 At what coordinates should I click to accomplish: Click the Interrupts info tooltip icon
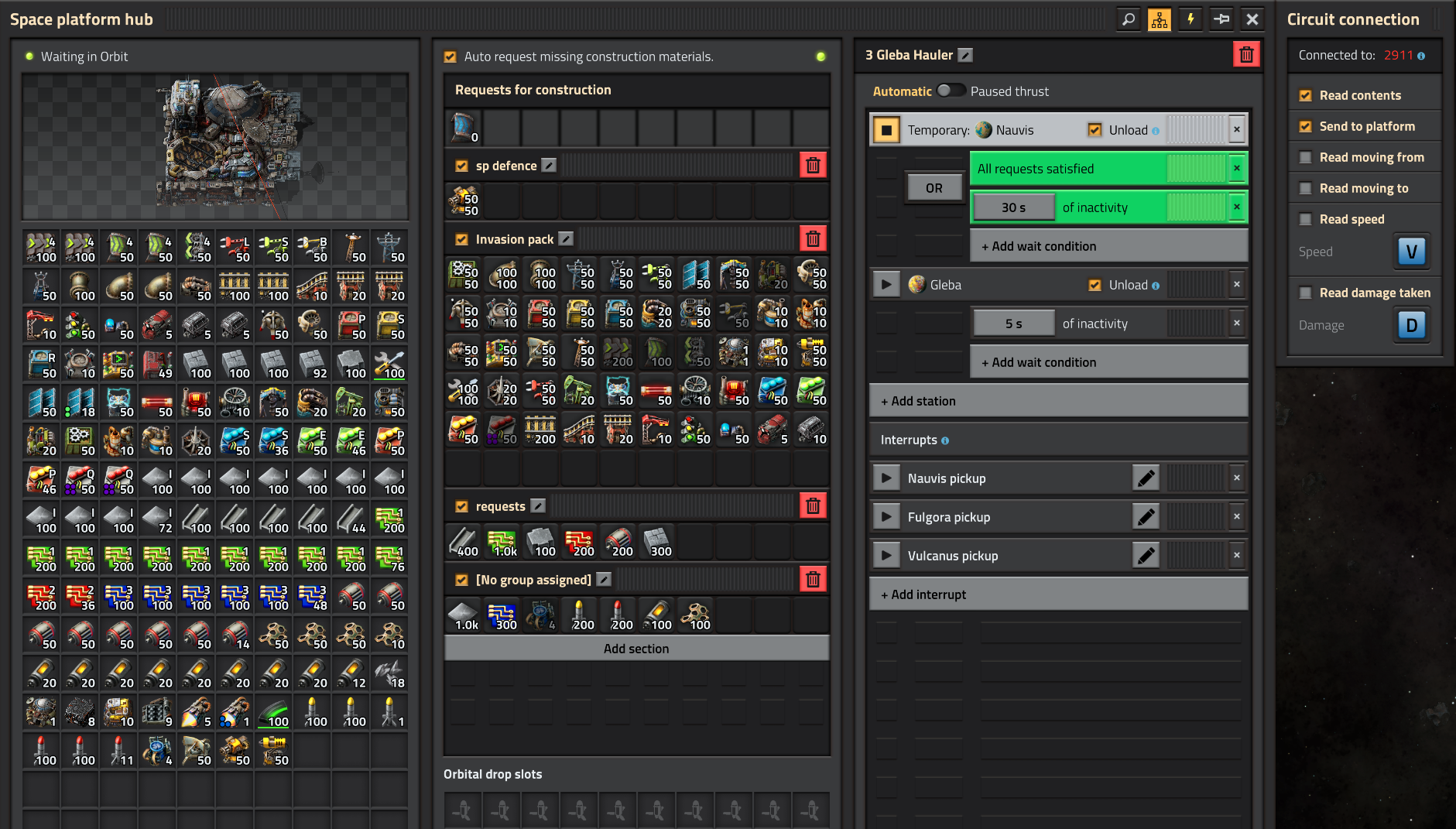coord(945,440)
